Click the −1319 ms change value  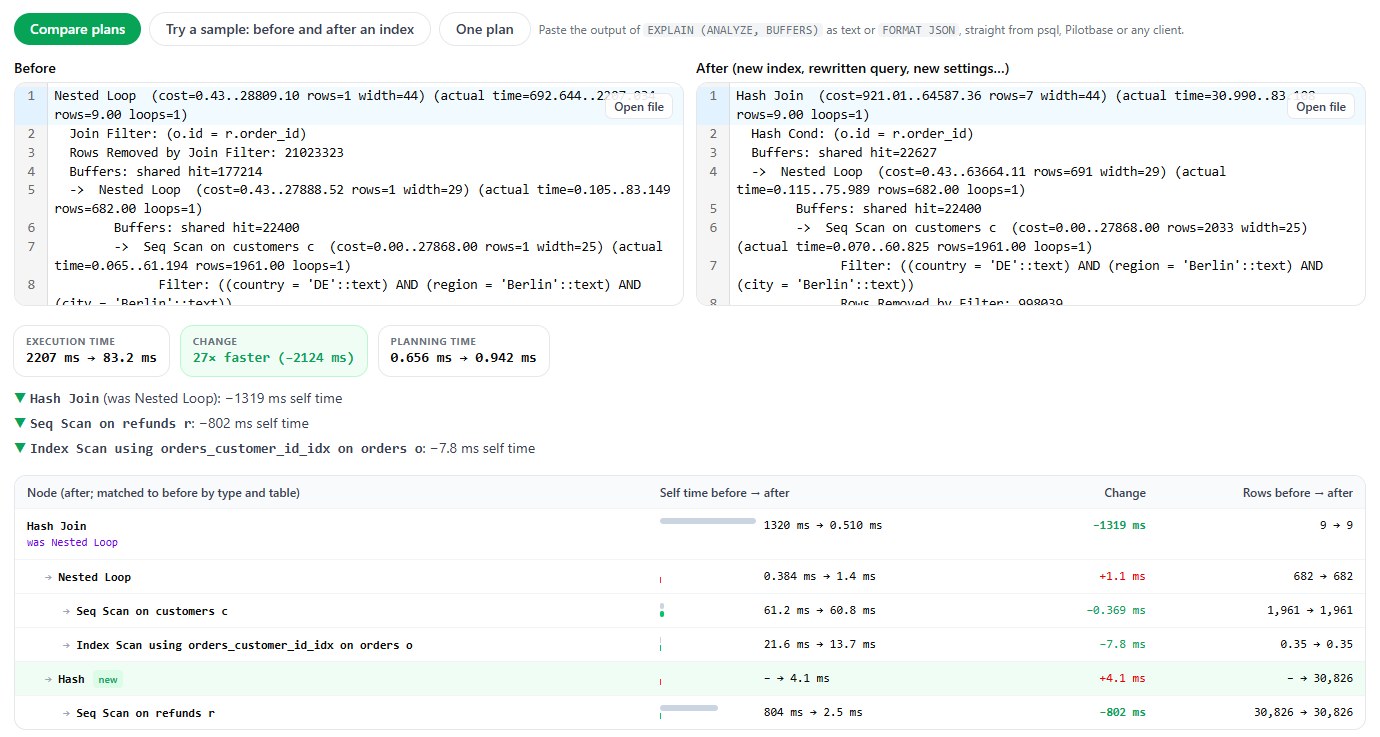point(1119,525)
